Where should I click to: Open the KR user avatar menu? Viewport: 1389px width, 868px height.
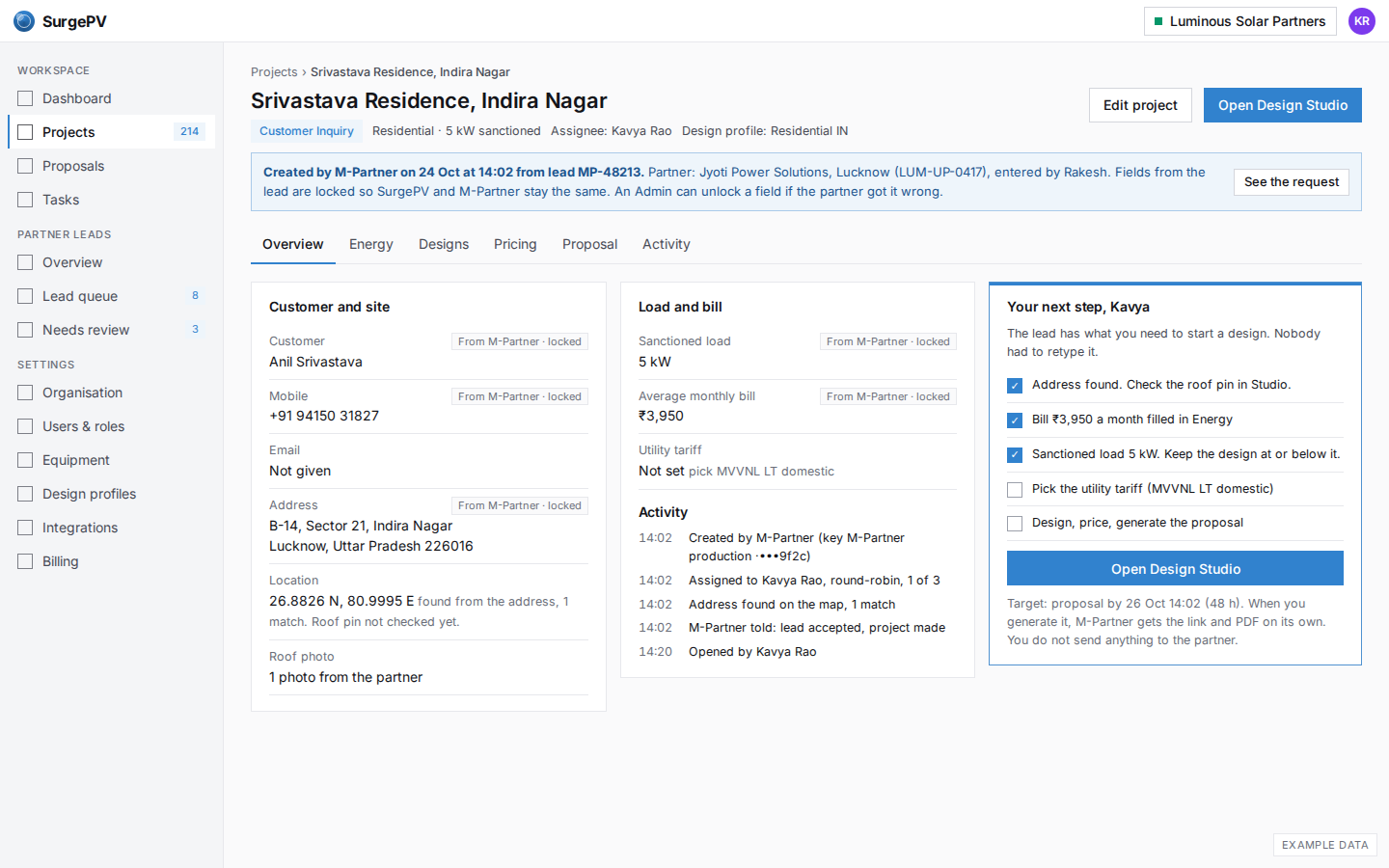tap(1361, 21)
